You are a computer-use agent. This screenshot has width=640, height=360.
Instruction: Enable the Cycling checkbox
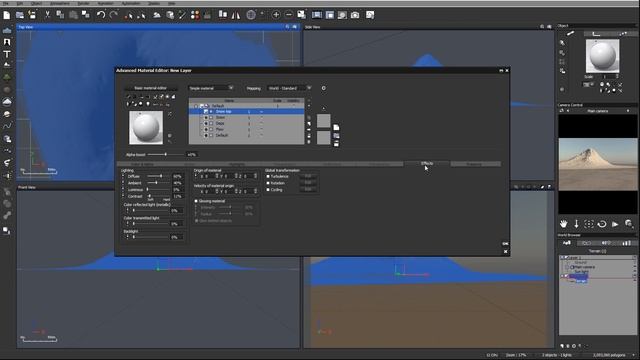click(x=268, y=190)
